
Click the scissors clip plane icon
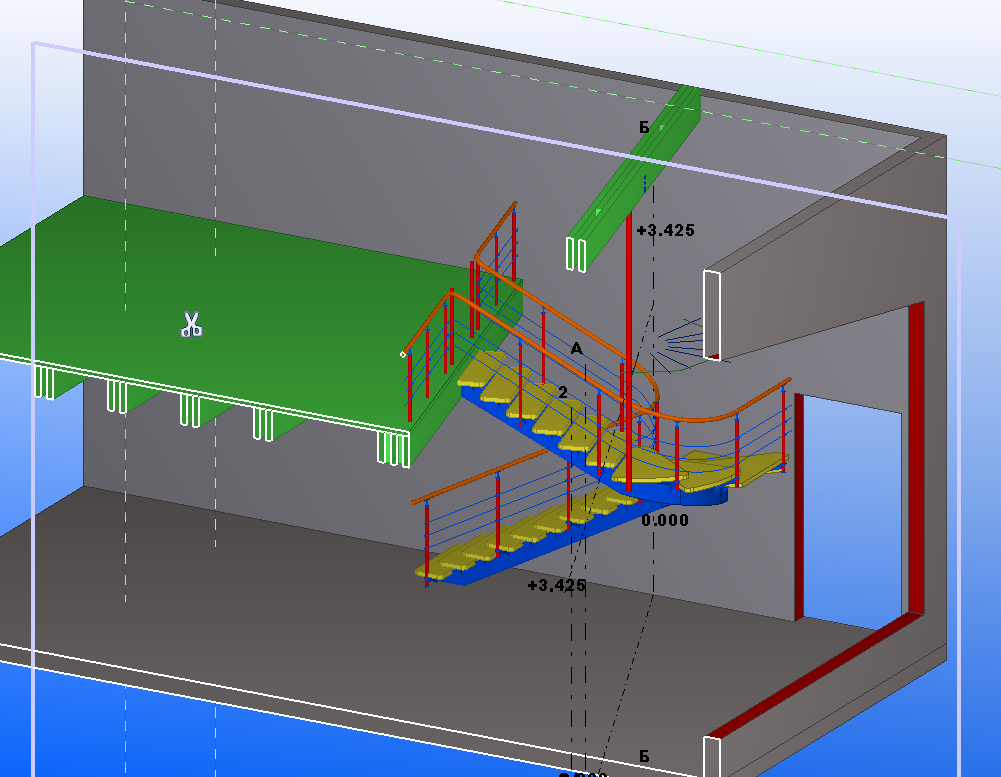(x=191, y=324)
